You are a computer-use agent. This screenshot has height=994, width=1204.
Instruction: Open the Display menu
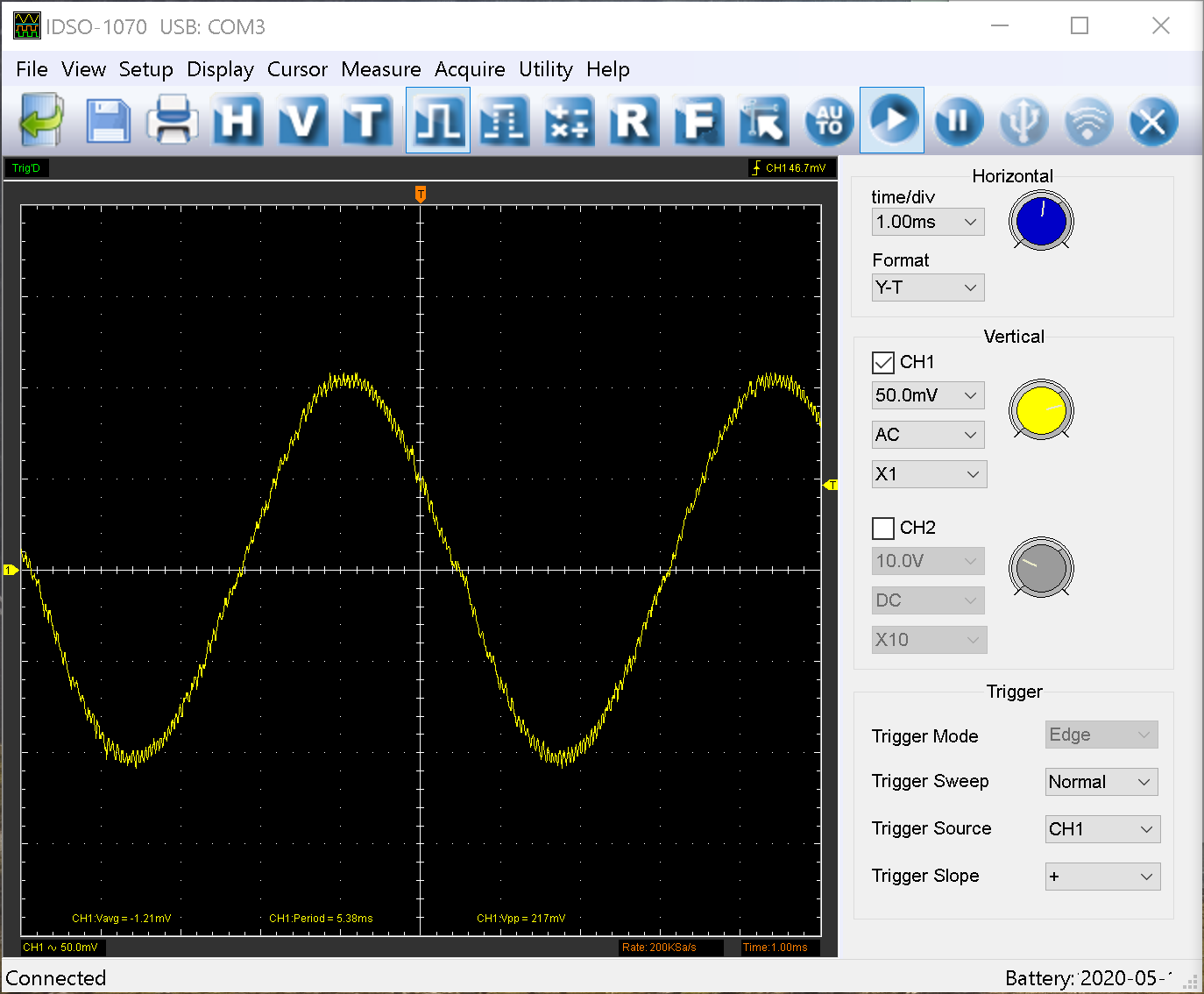tap(221, 69)
